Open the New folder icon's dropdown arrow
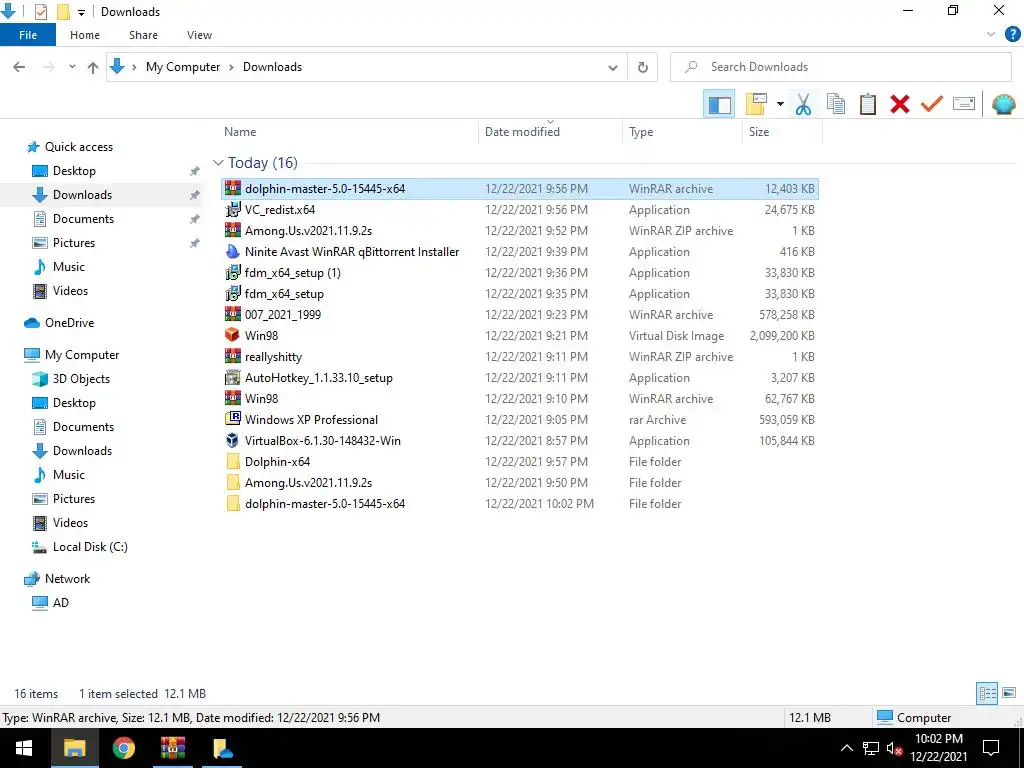Screen dimensions: 1024x768 pos(780,104)
